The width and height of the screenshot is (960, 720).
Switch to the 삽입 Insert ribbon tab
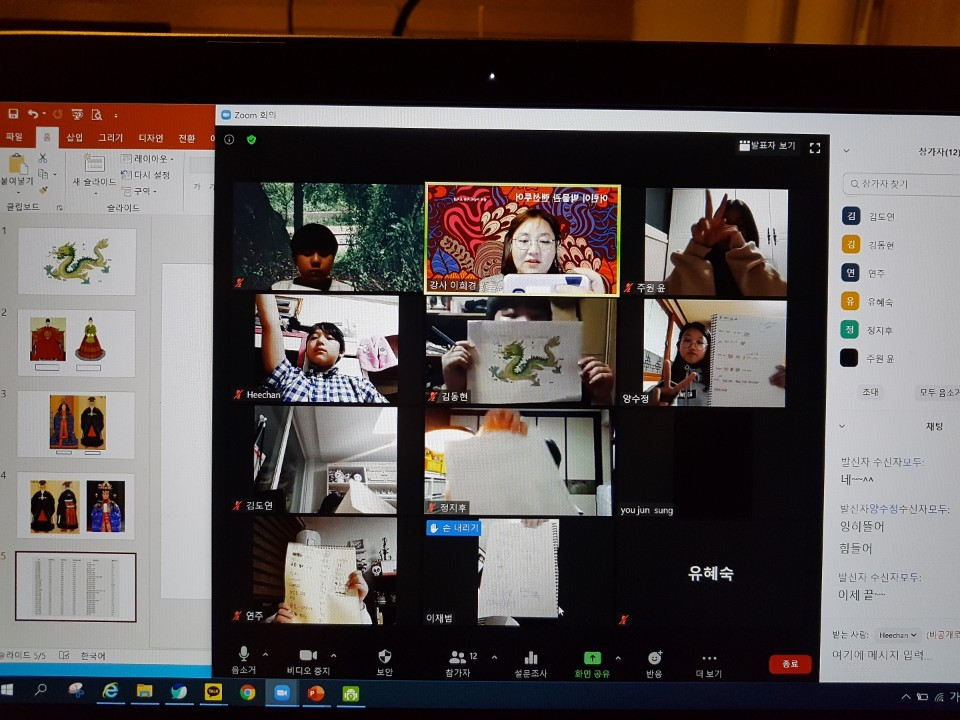click(x=73, y=137)
